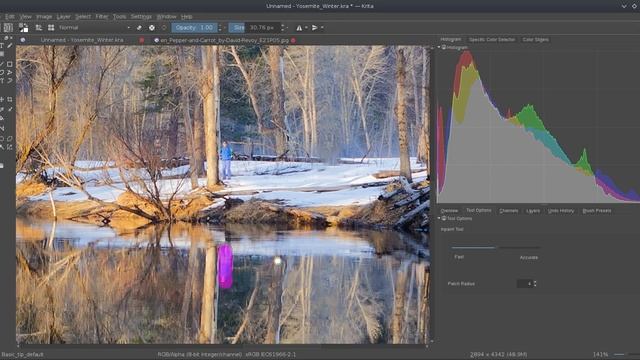Switch to the Color Sliders tab
640x360 pixels.
[x=536, y=40]
